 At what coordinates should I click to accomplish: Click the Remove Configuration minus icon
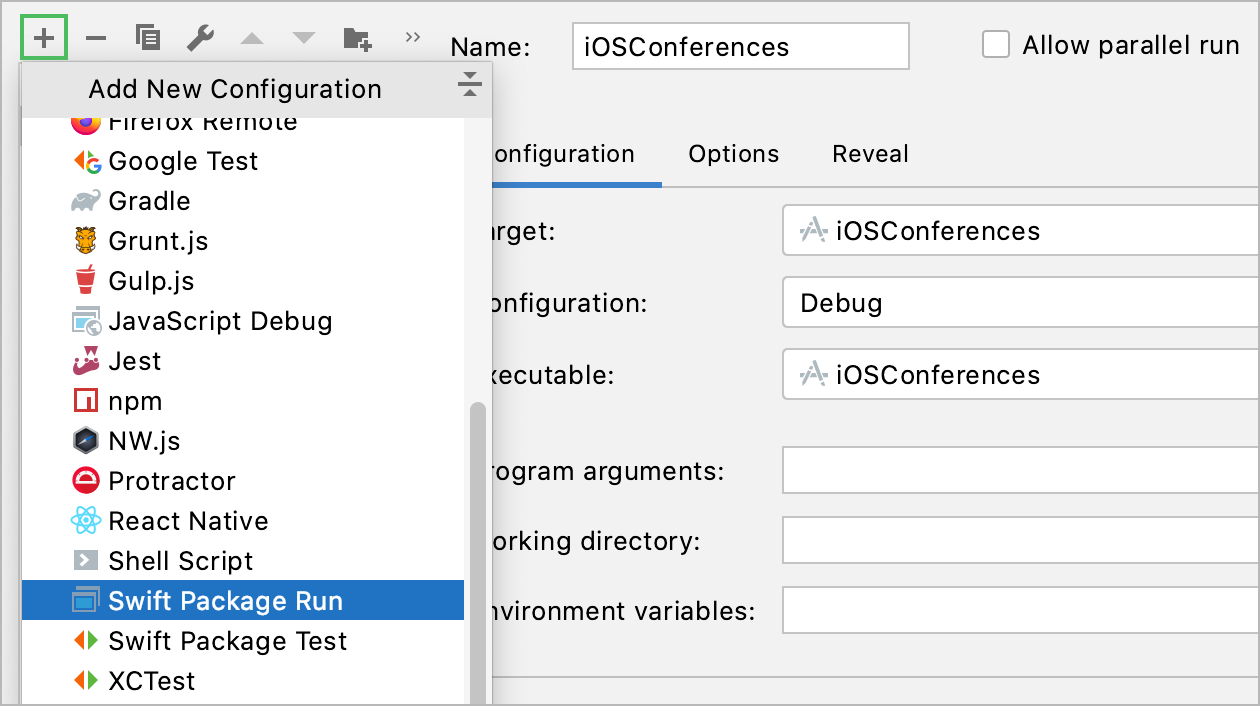(96, 39)
